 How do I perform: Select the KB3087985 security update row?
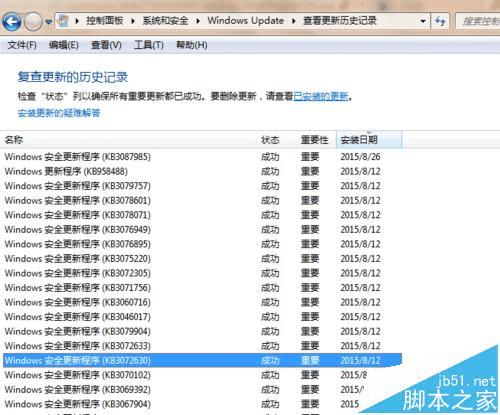coord(202,157)
